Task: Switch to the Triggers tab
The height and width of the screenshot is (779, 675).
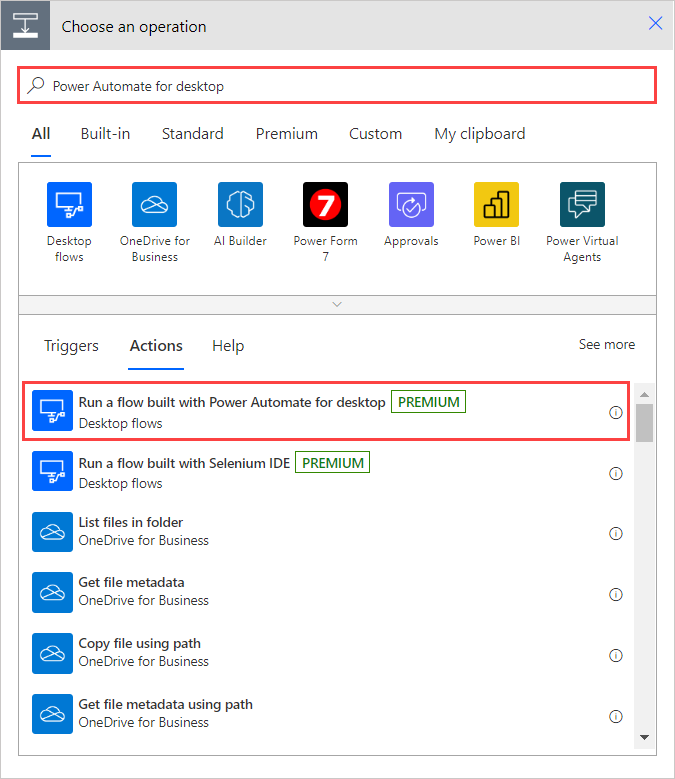Action: 71,346
